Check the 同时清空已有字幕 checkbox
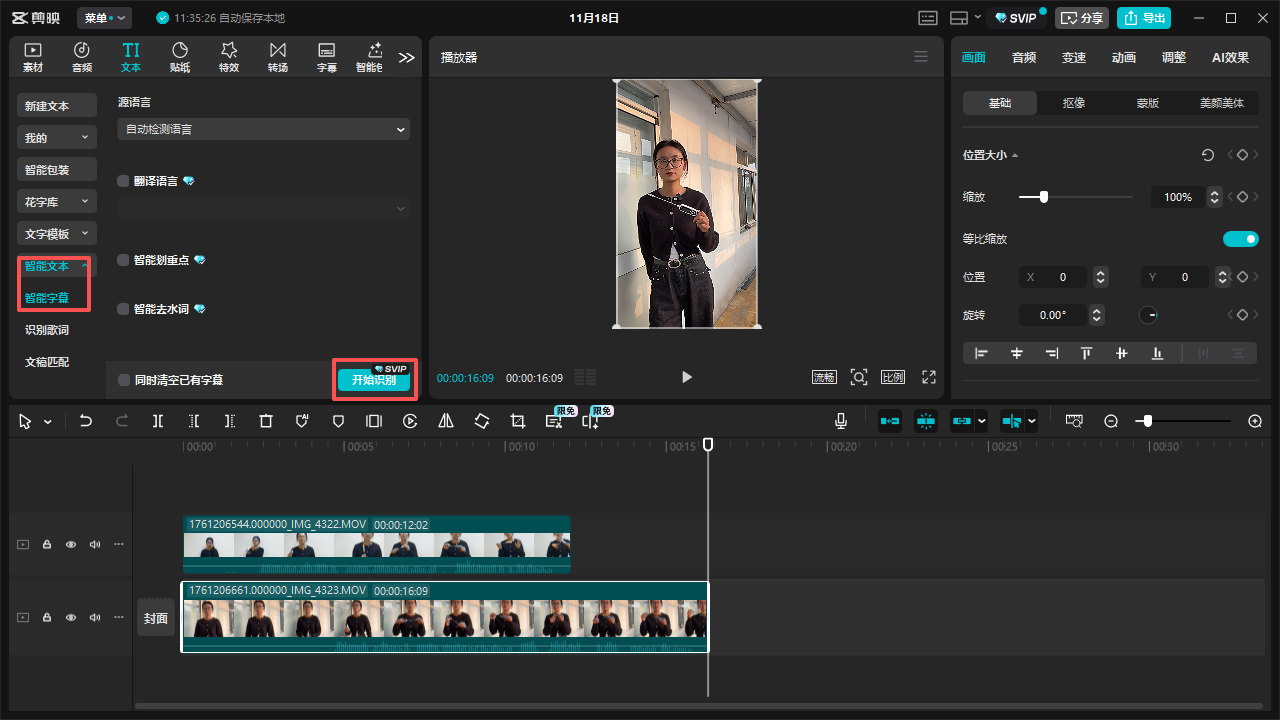This screenshot has width=1280, height=720. (124, 380)
